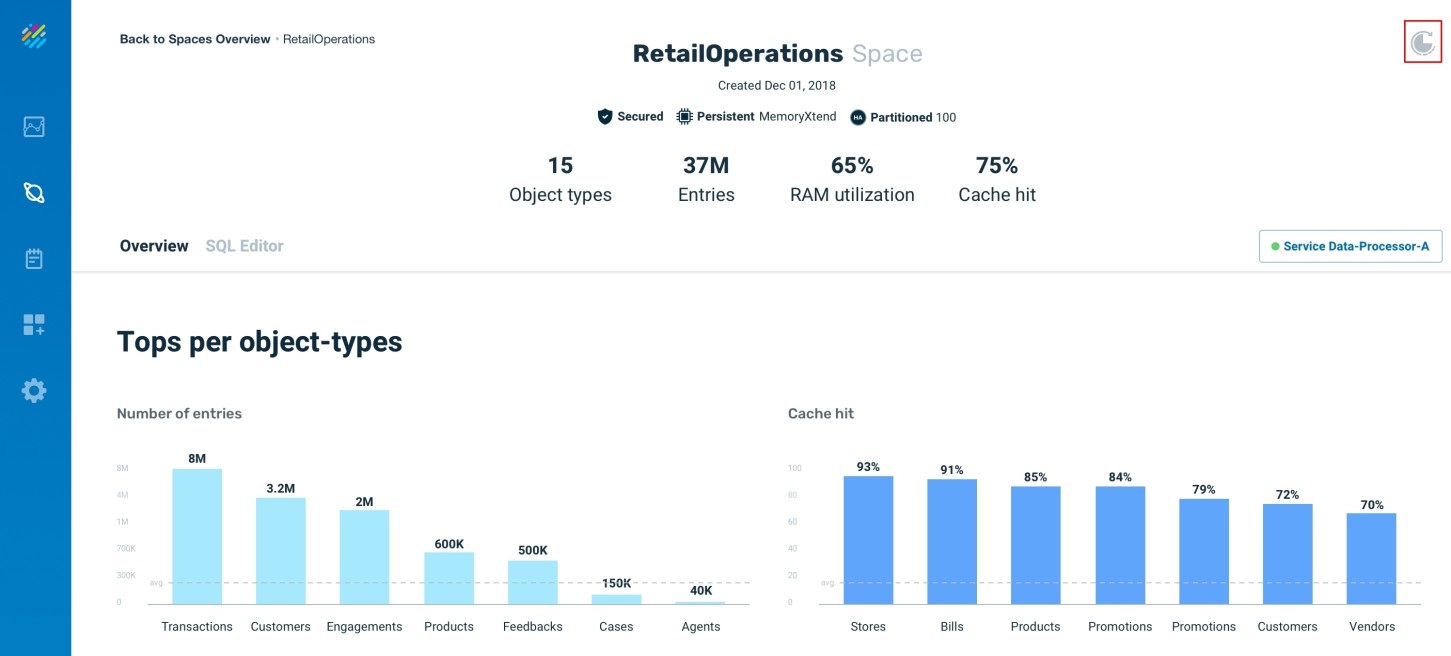This screenshot has width=1451, height=656.
Task: Click the 65% RAM utilization stat
Action: [852, 178]
